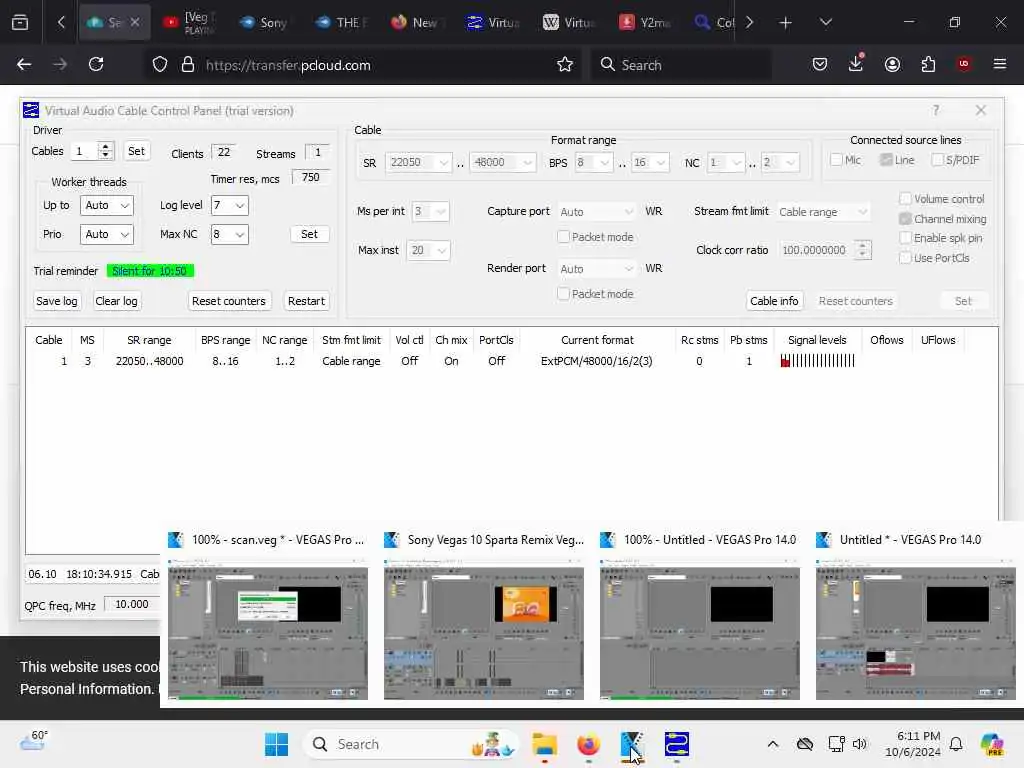Click the Virtual Audio Cable taskbar icon
The height and width of the screenshot is (768, 1024).
[x=677, y=744]
